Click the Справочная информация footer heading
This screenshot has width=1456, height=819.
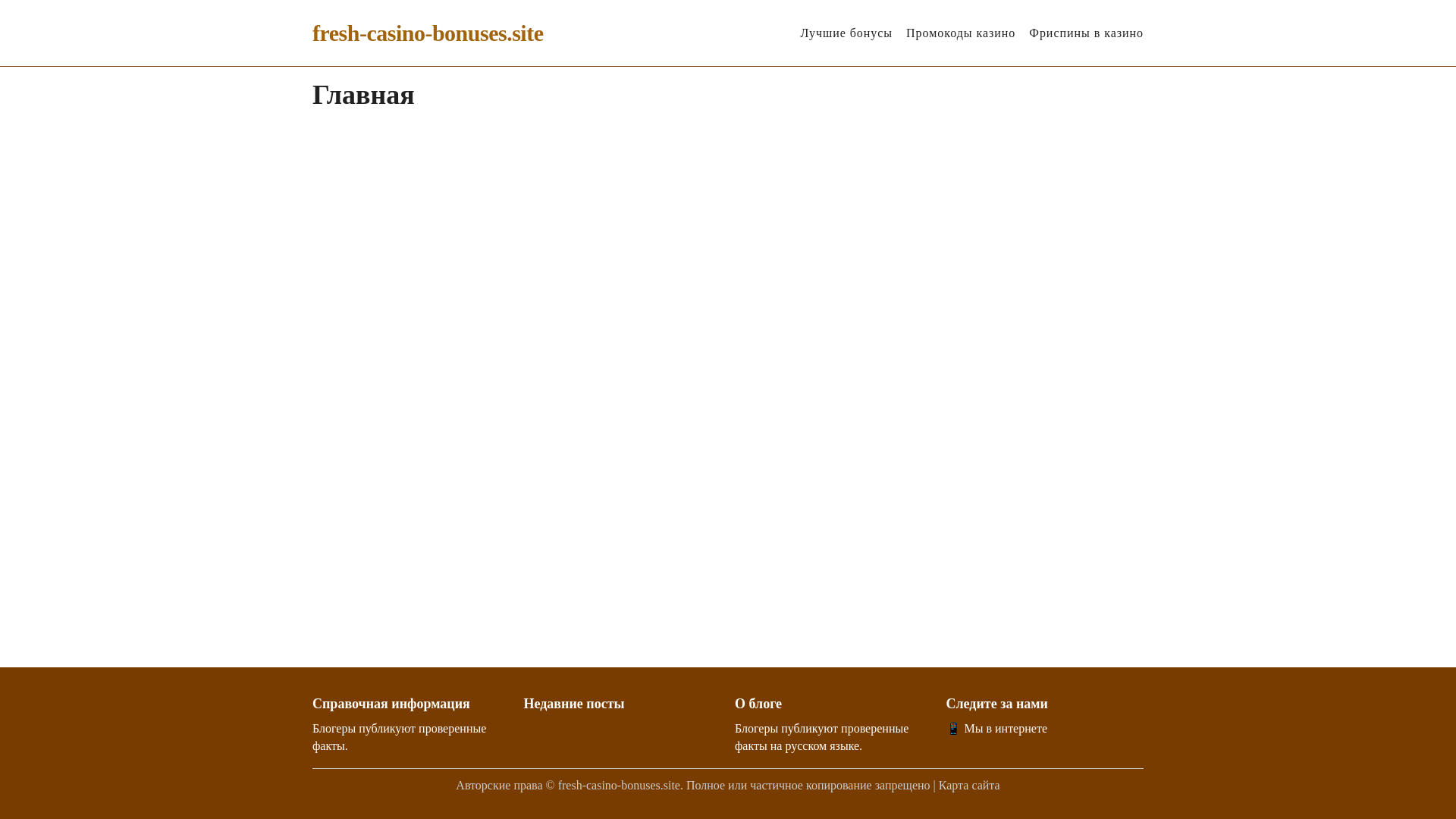(x=391, y=704)
